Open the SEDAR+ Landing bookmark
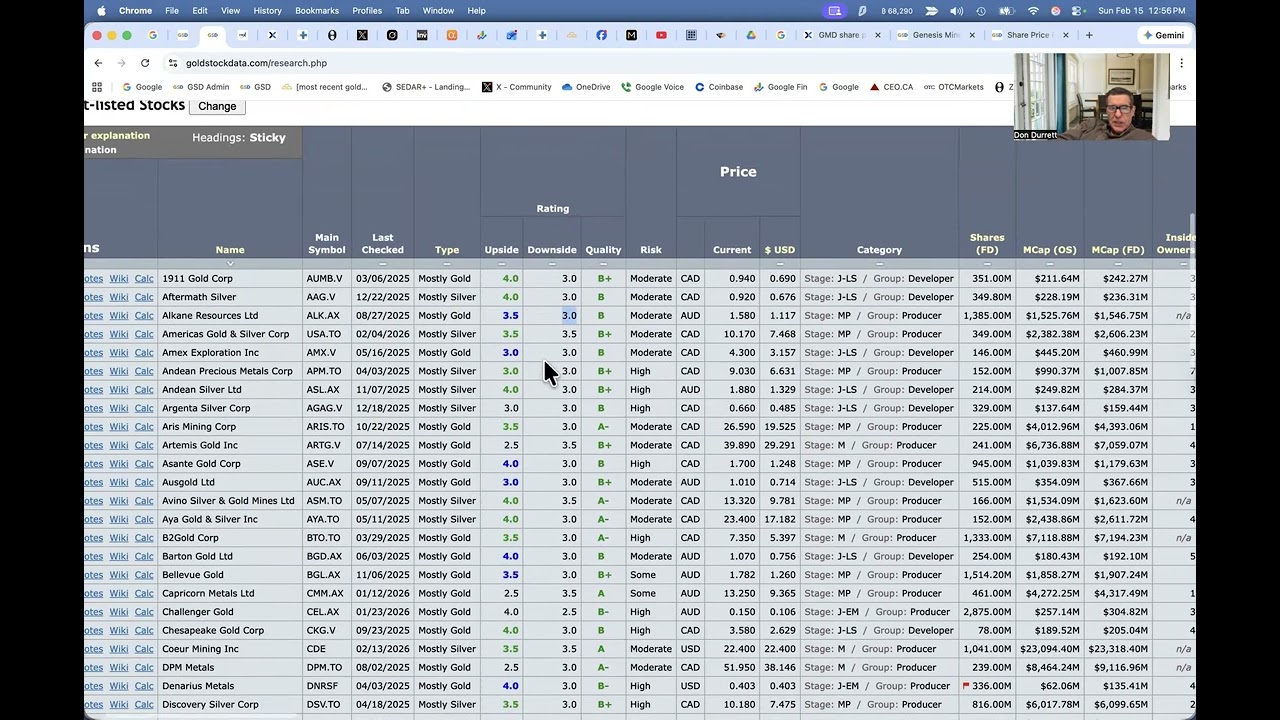The width and height of the screenshot is (1280, 720). pos(425,87)
